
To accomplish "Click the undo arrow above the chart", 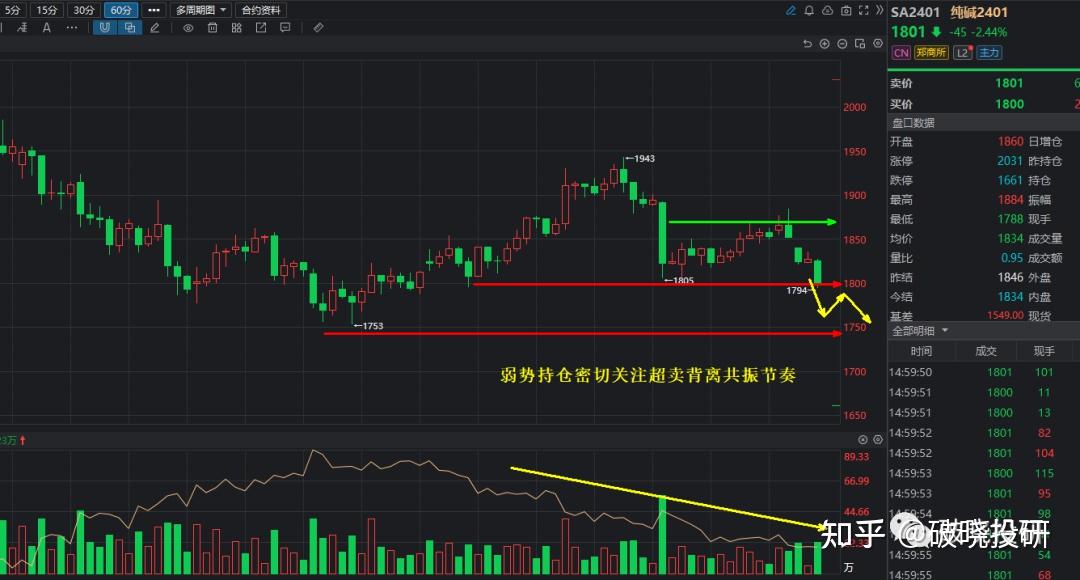I will coord(806,43).
